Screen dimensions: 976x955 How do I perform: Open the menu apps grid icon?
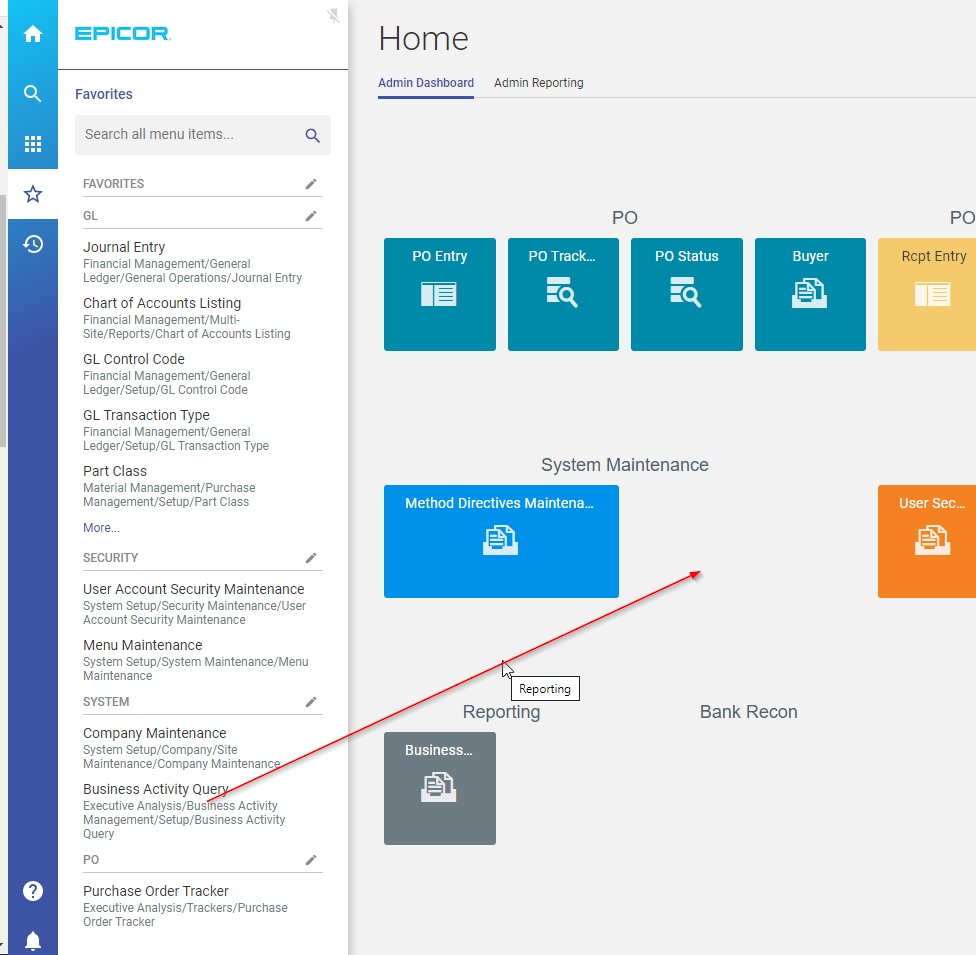pos(33,144)
